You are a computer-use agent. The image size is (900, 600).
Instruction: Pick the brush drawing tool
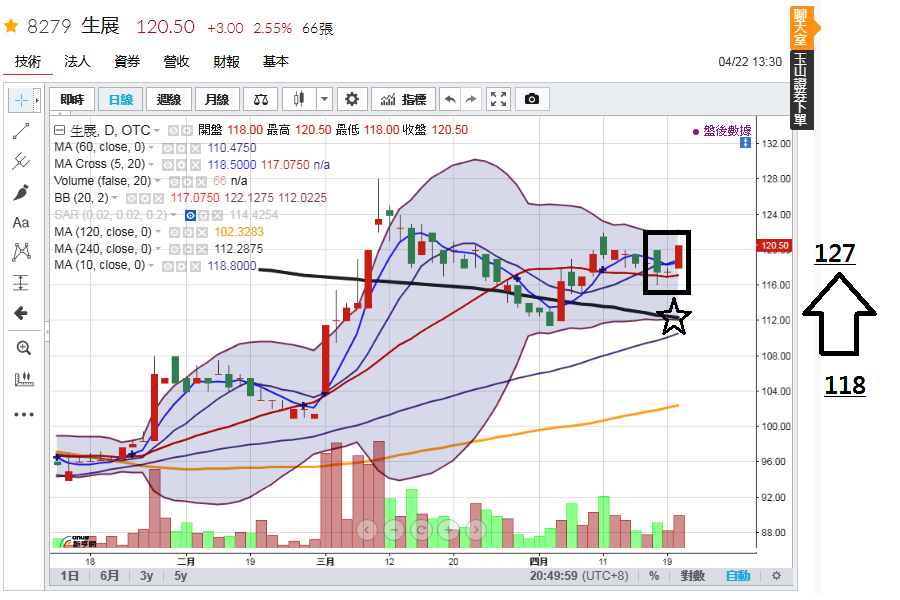click(x=21, y=192)
